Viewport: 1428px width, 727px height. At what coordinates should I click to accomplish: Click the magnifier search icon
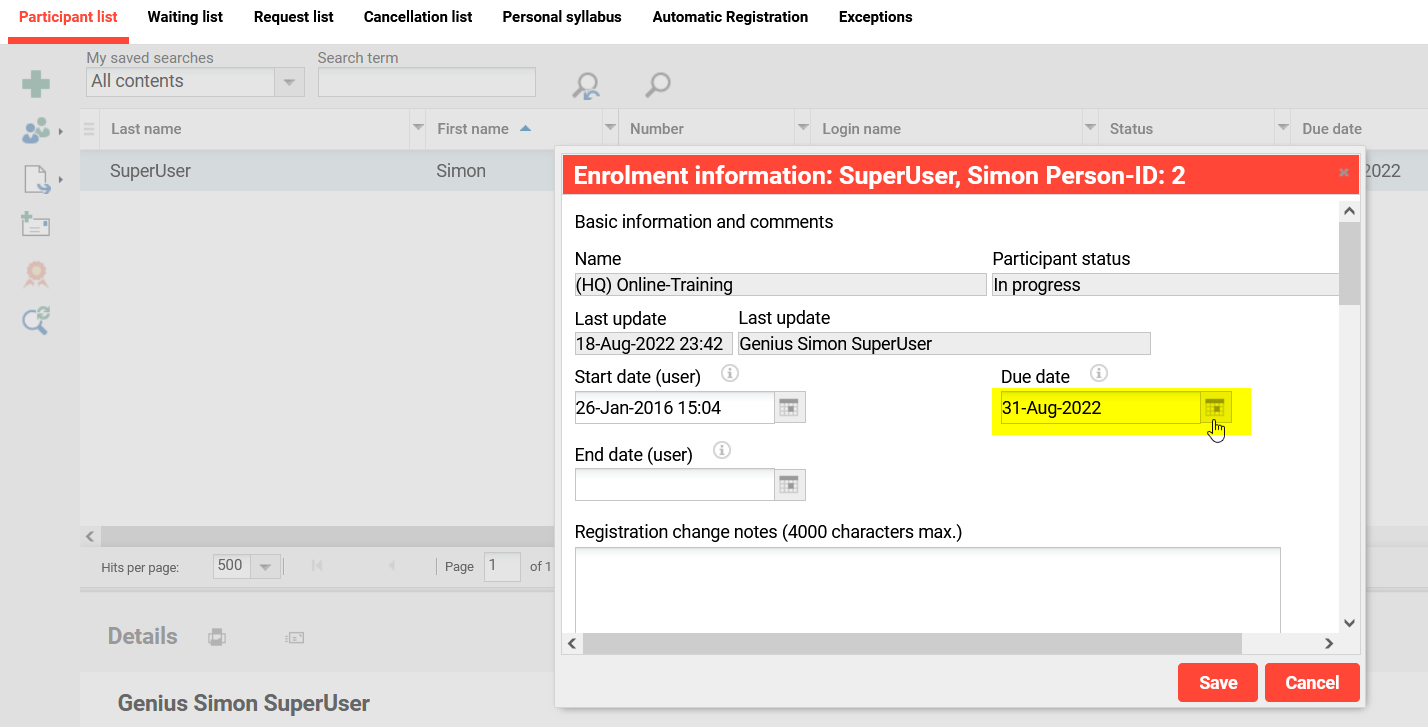(x=657, y=85)
